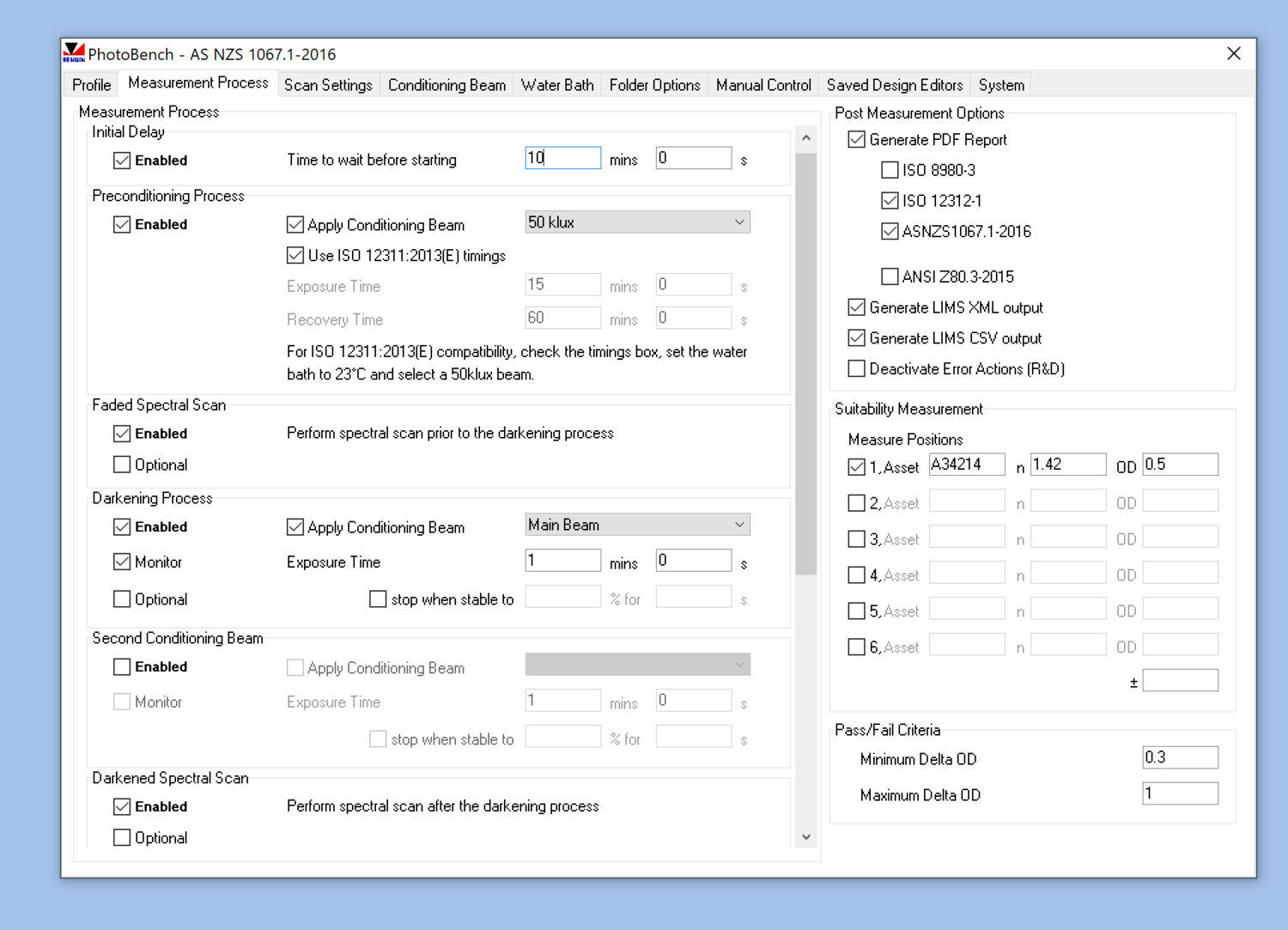Image resolution: width=1288 pixels, height=930 pixels.
Task: Uncheck Use ISO 12311:2013(E) timings
Action: tap(295, 256)
